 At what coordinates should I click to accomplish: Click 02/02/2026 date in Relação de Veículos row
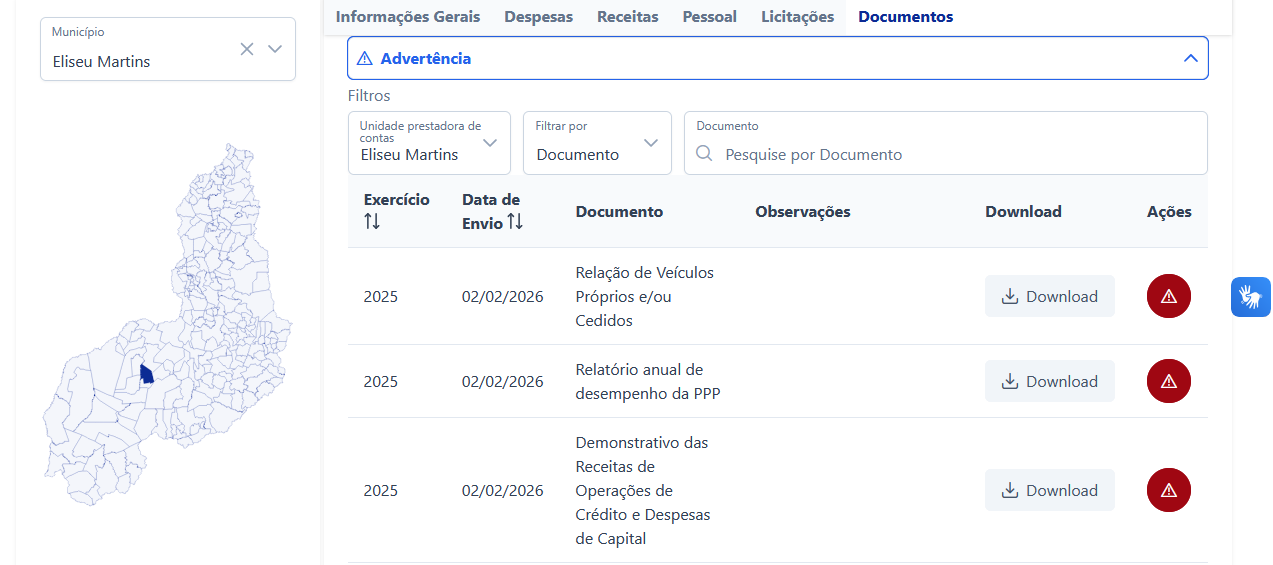point(503,297)
